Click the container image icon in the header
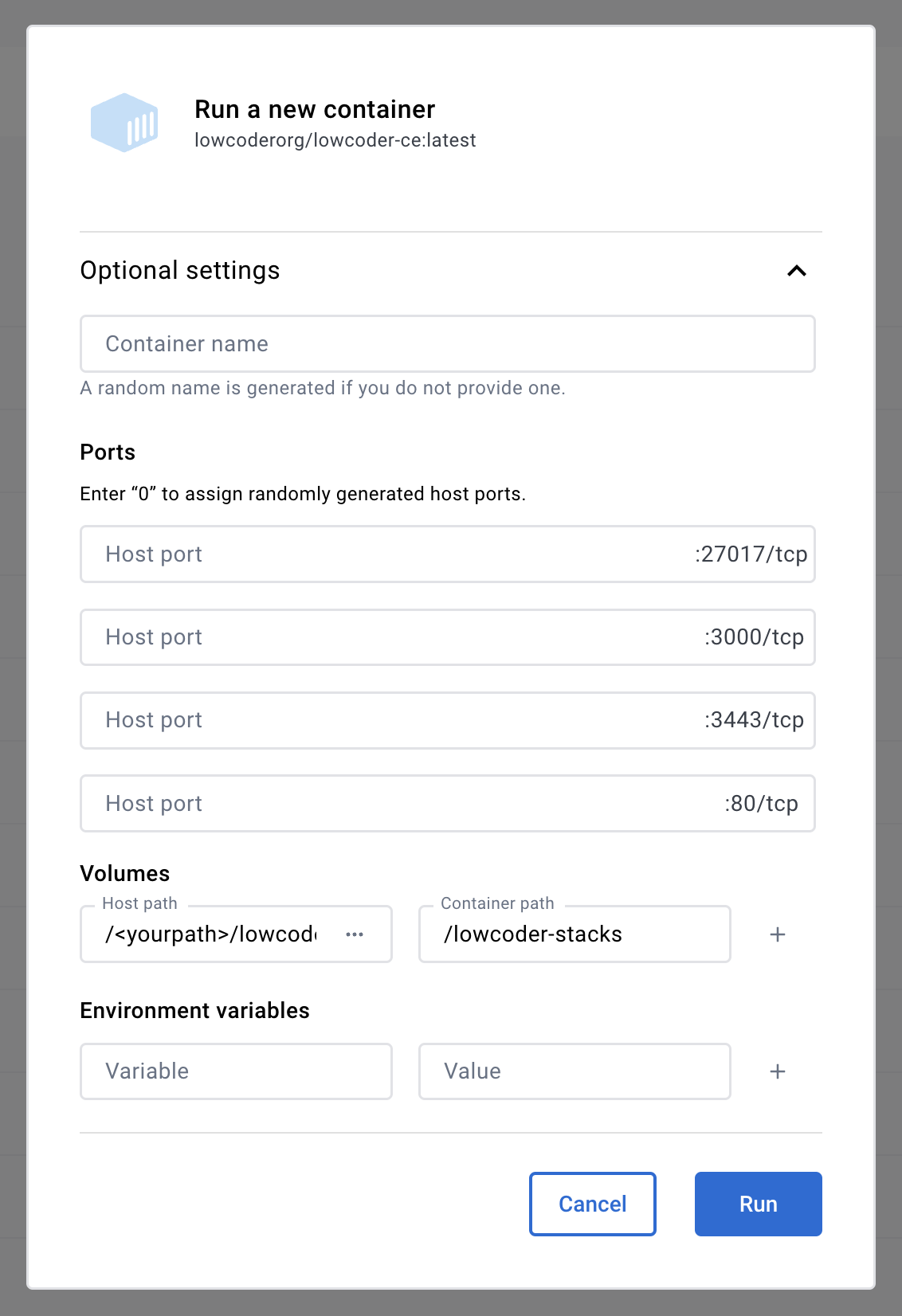The image size is (902, 1316). (124, 123)
